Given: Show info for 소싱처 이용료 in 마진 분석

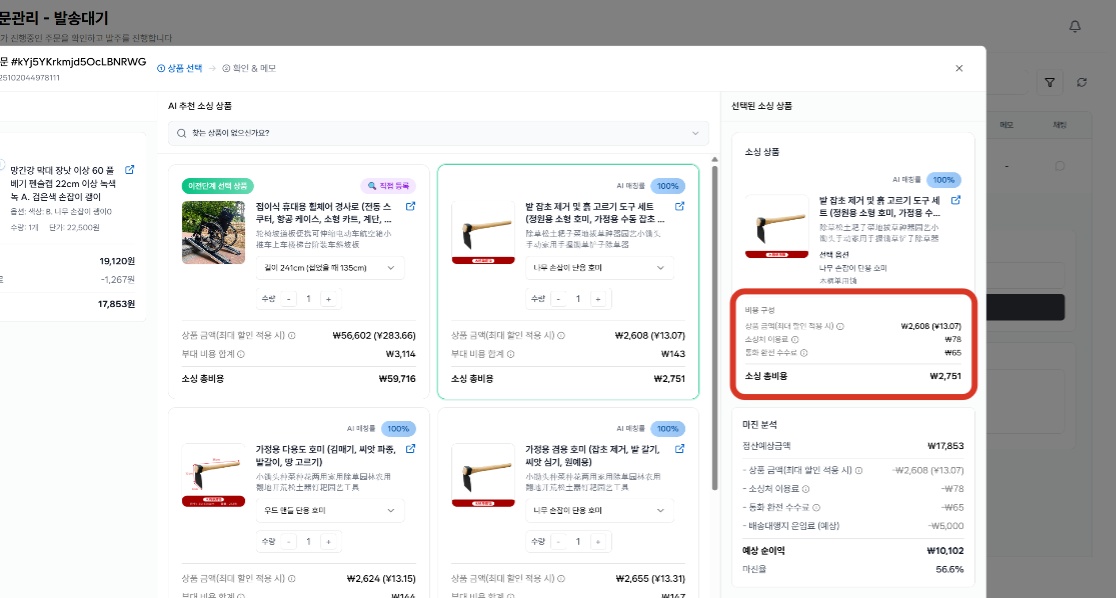Looking at the screenshot, I should coord(806,489).
